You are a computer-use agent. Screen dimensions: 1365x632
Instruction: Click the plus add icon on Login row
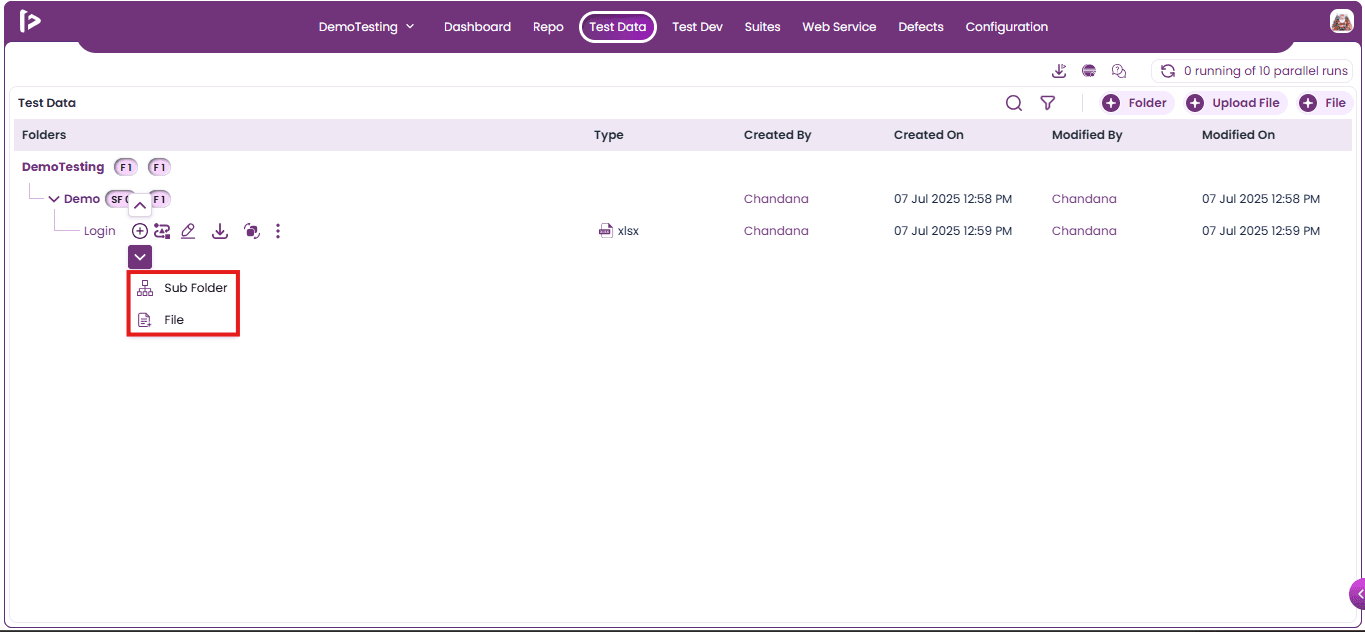click(140, 231)
